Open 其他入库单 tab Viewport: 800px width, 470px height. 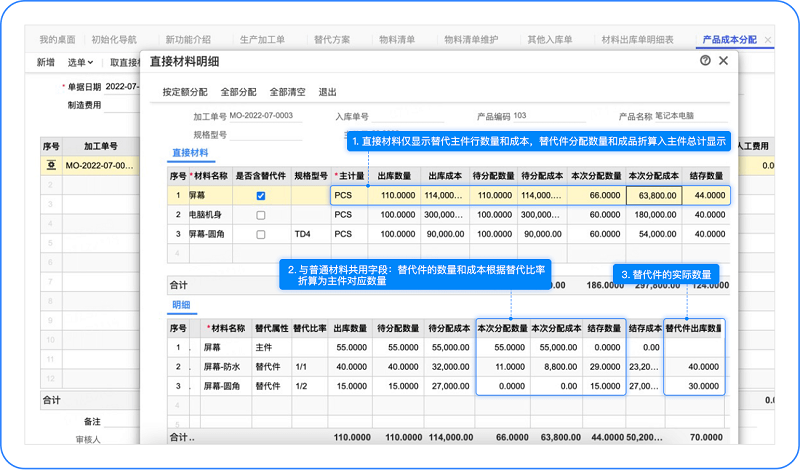549,39
